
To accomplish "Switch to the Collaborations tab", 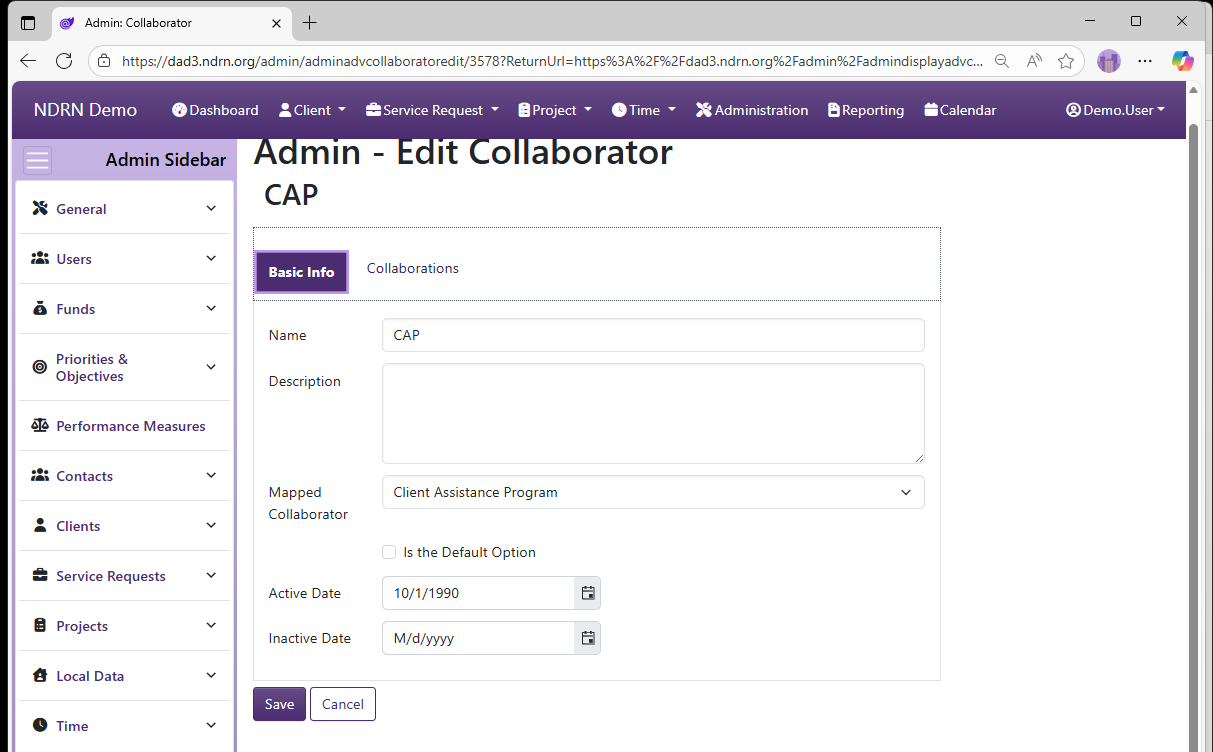I will 413,268.
